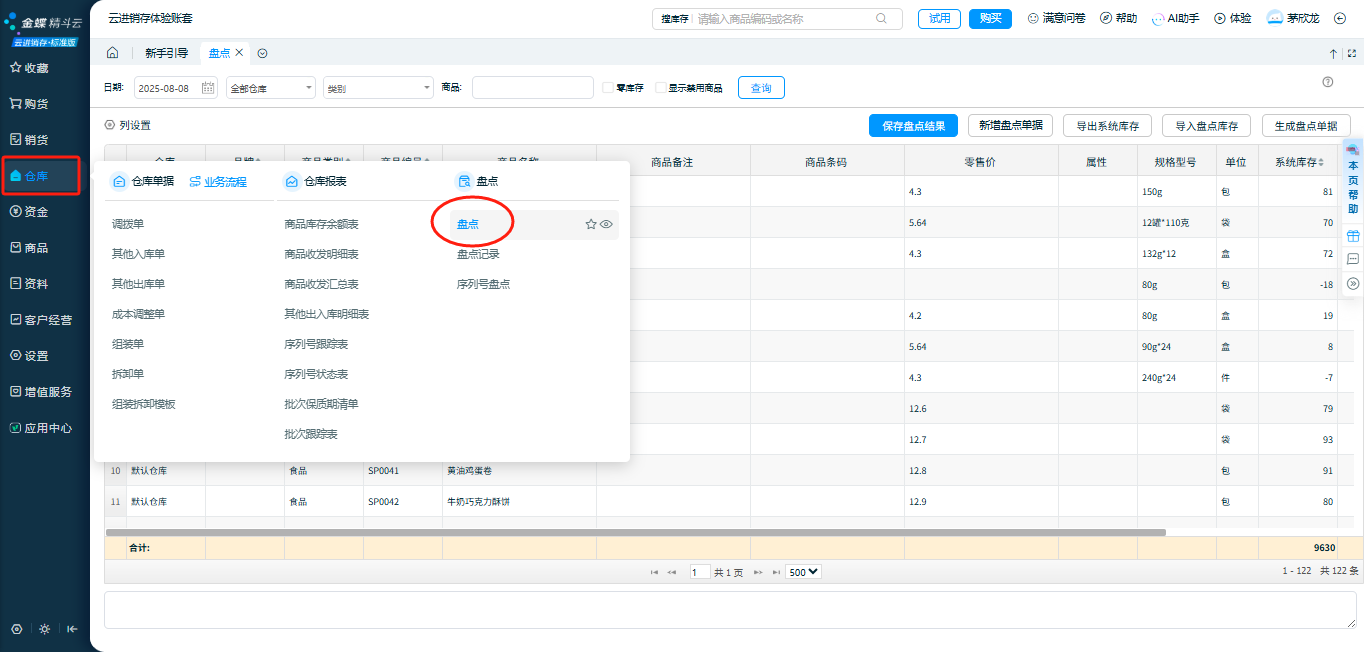Select 盘点记录 from the menu
Viewport: 1364px width, 652px height.
478,254
